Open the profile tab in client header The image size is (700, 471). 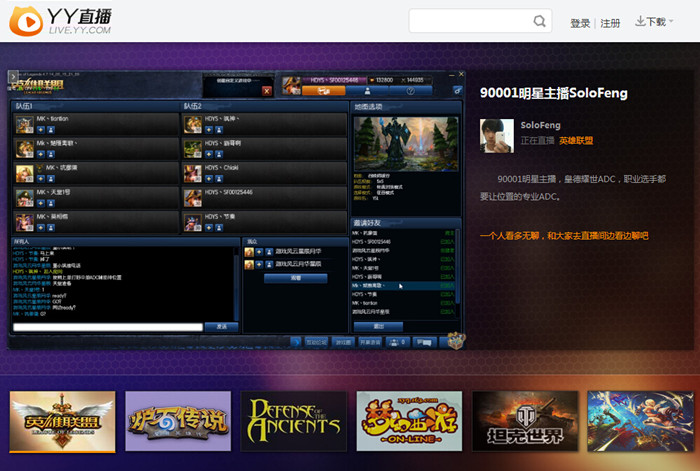[x=367, y=91]
